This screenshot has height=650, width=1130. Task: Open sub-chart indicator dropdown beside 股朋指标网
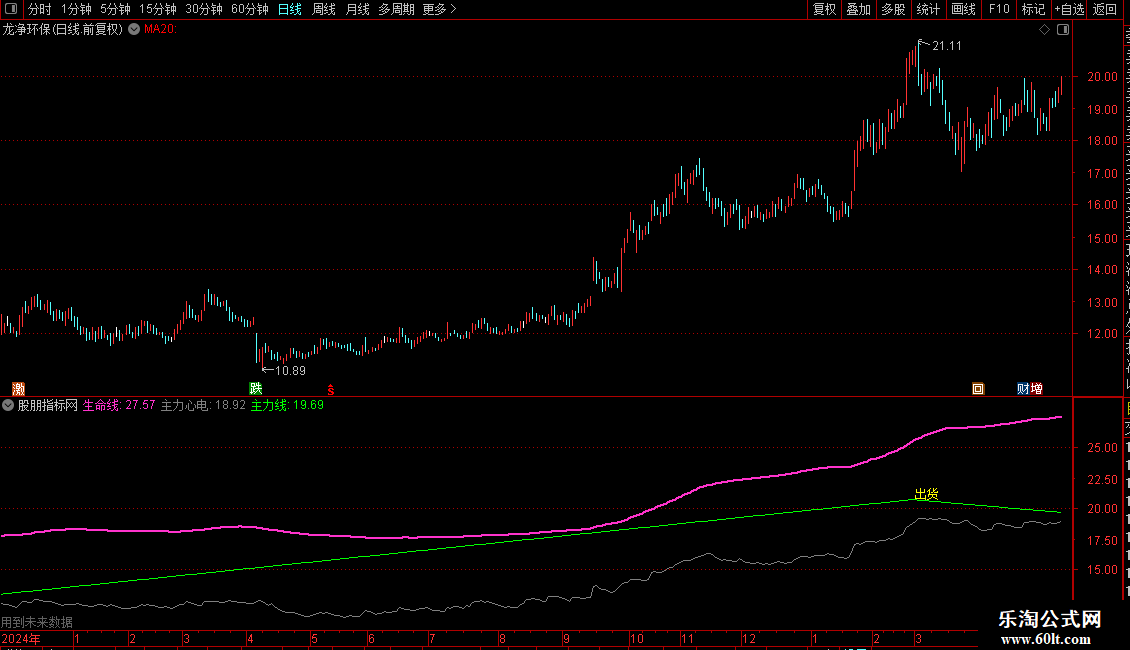click(x=8, y=406)
